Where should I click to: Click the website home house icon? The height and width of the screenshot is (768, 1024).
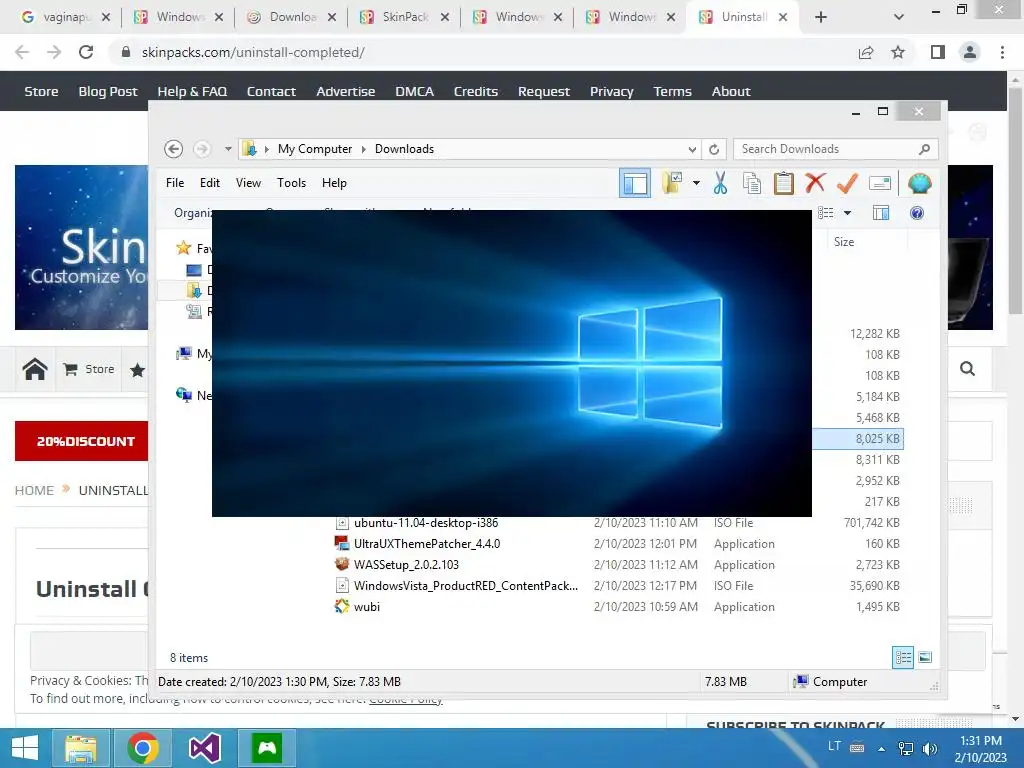pos(35,369)
